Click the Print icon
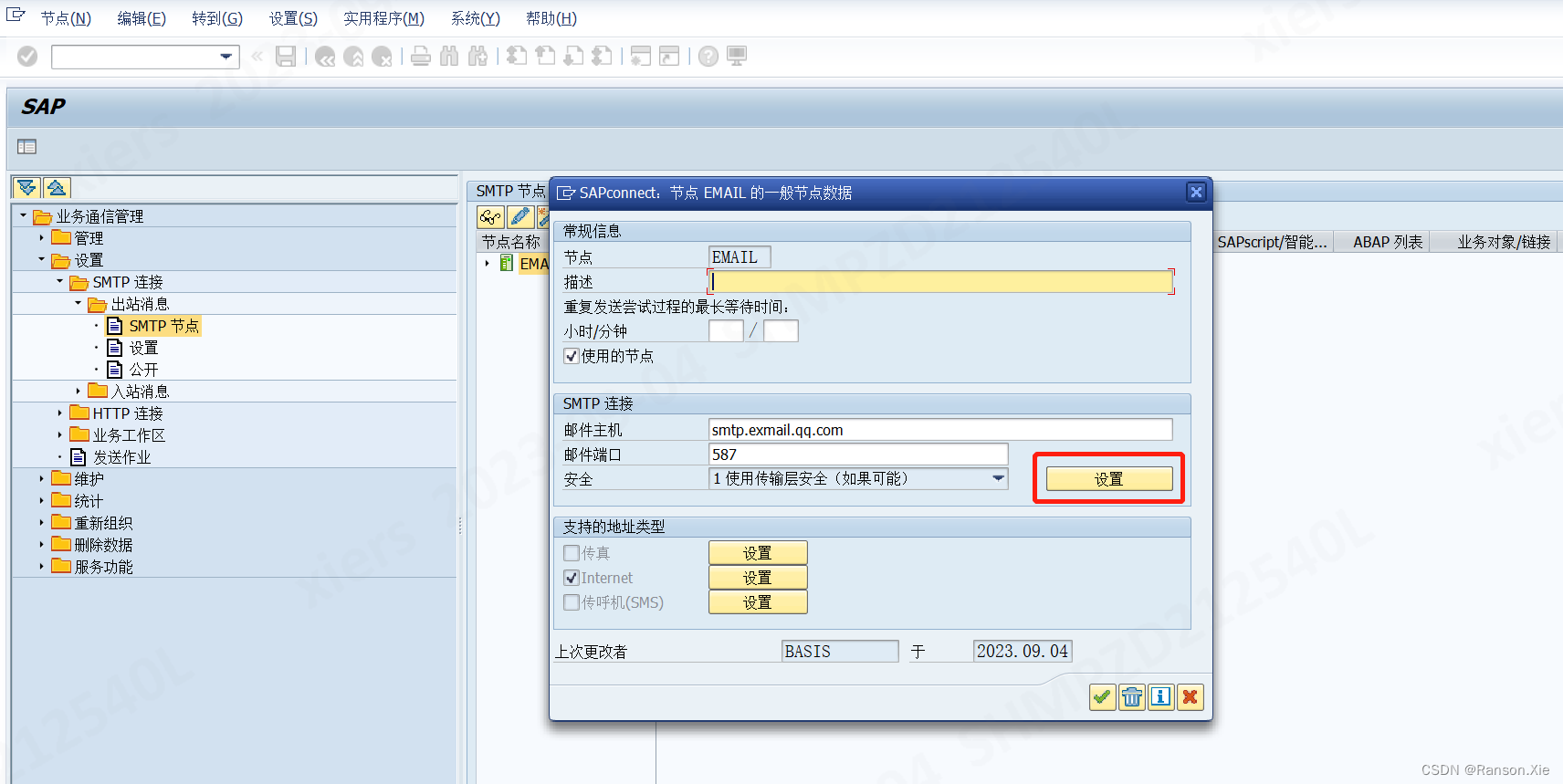The height and width of the screenshot is (784, 1563). (421, 57)
